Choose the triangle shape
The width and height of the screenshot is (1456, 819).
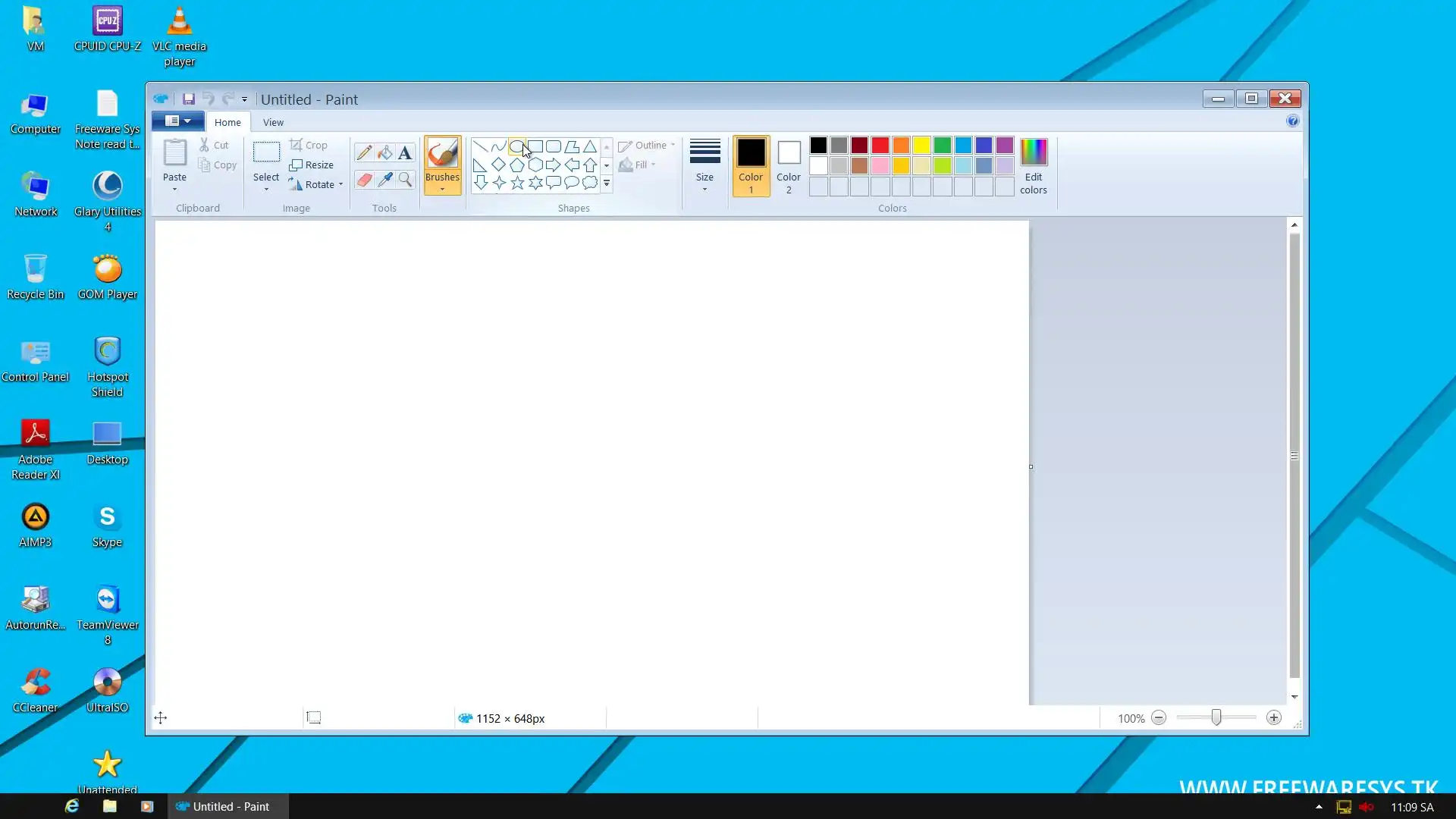click(590, 146)
